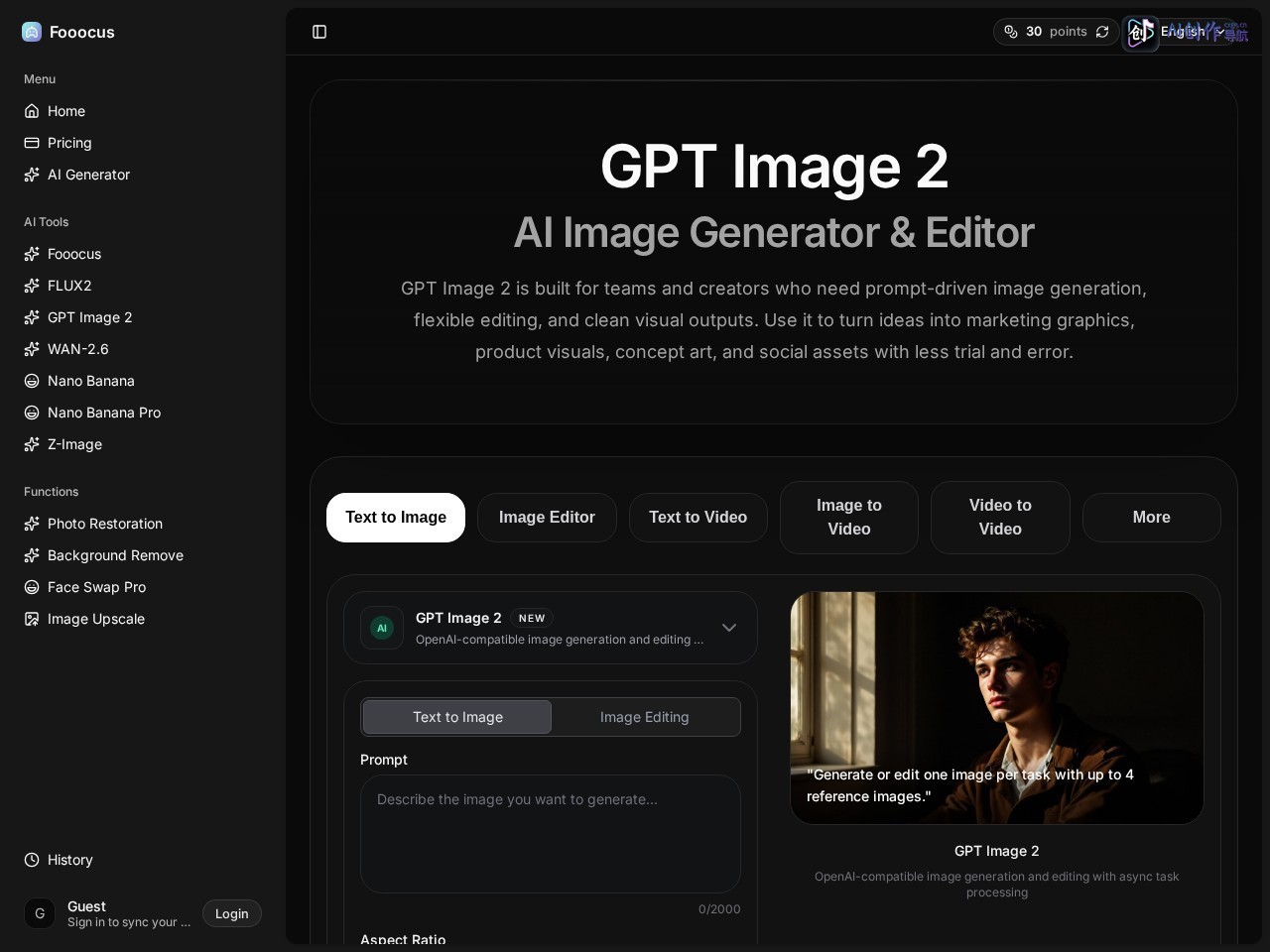Viewport: 1270px width, 952px height.
Task: Switch to the Video to Video tab
Action: tap(1000, 518)
